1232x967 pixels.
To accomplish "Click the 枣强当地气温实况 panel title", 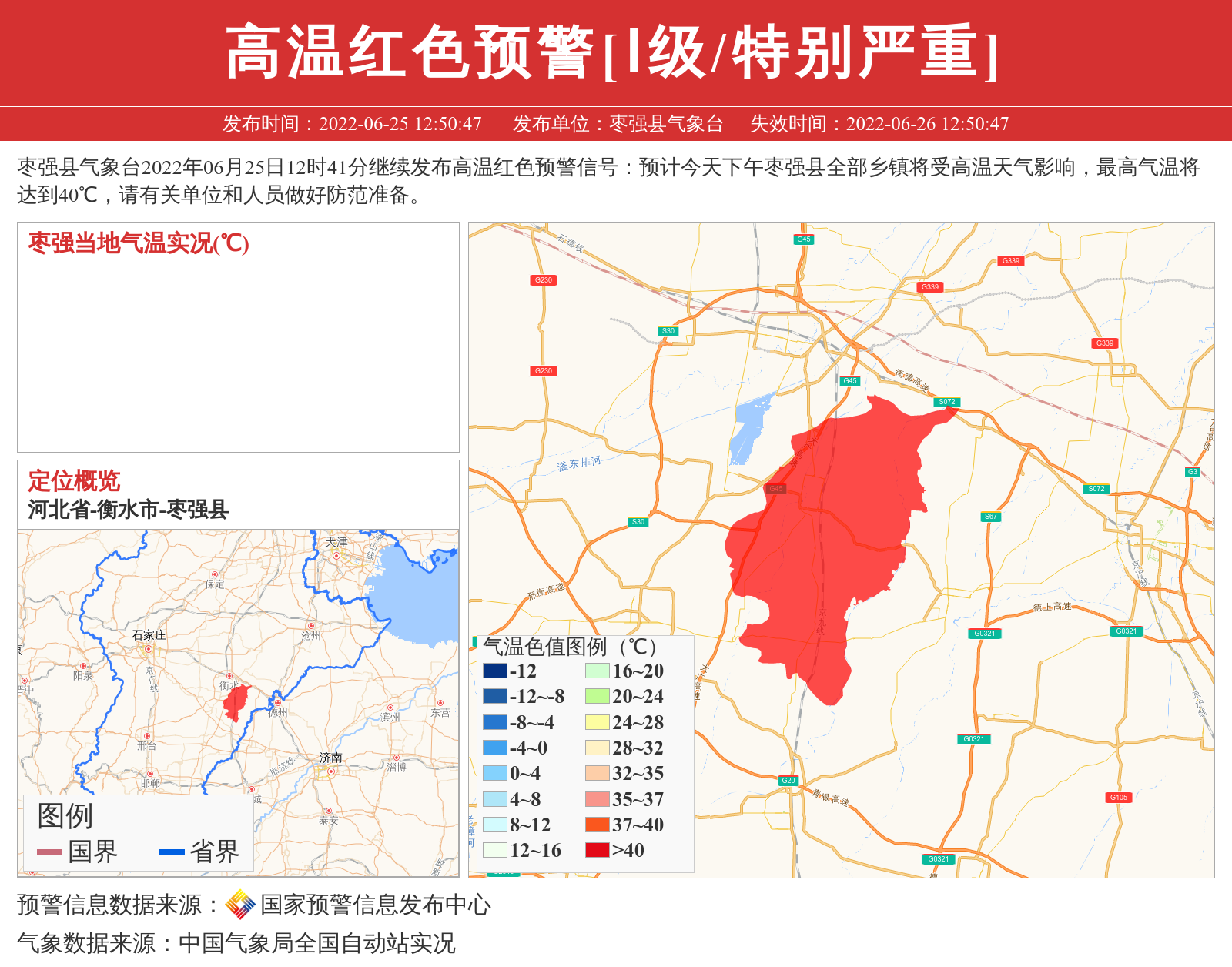I will pos(139,243).
